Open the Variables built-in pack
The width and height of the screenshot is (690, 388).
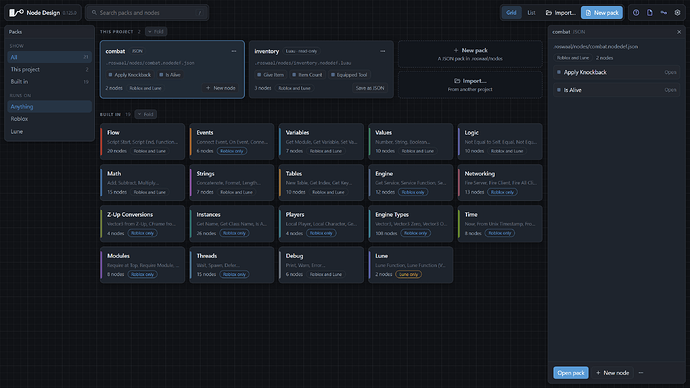[321, 142]
